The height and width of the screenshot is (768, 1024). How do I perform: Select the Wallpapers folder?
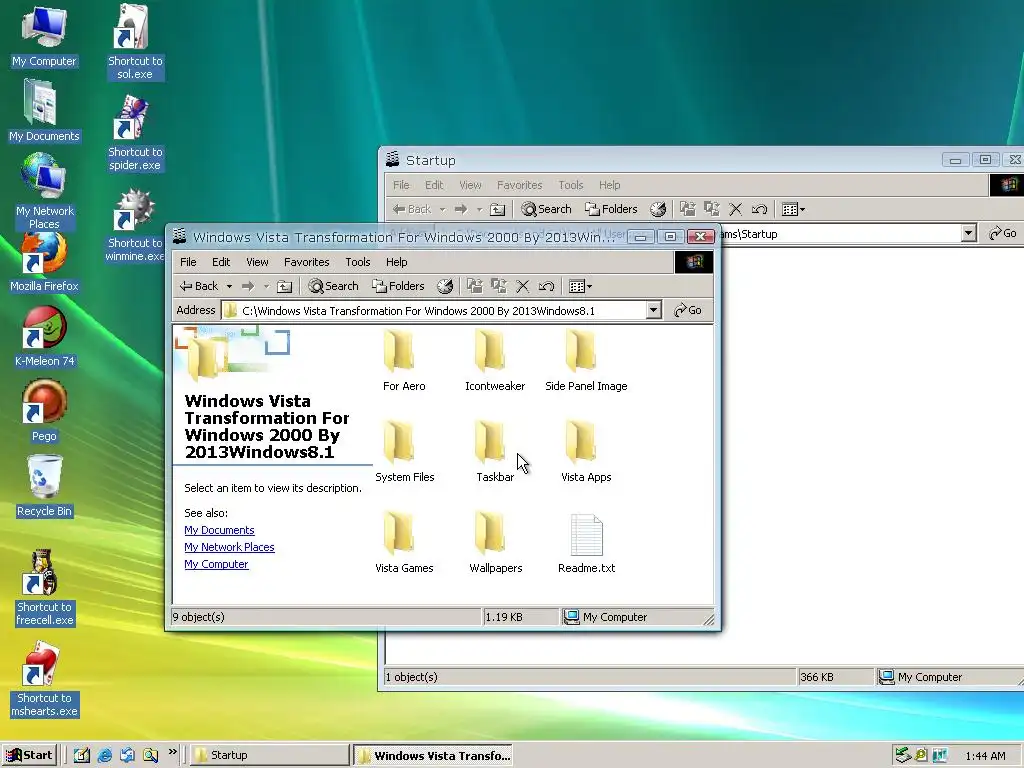(x=495, y=542)
